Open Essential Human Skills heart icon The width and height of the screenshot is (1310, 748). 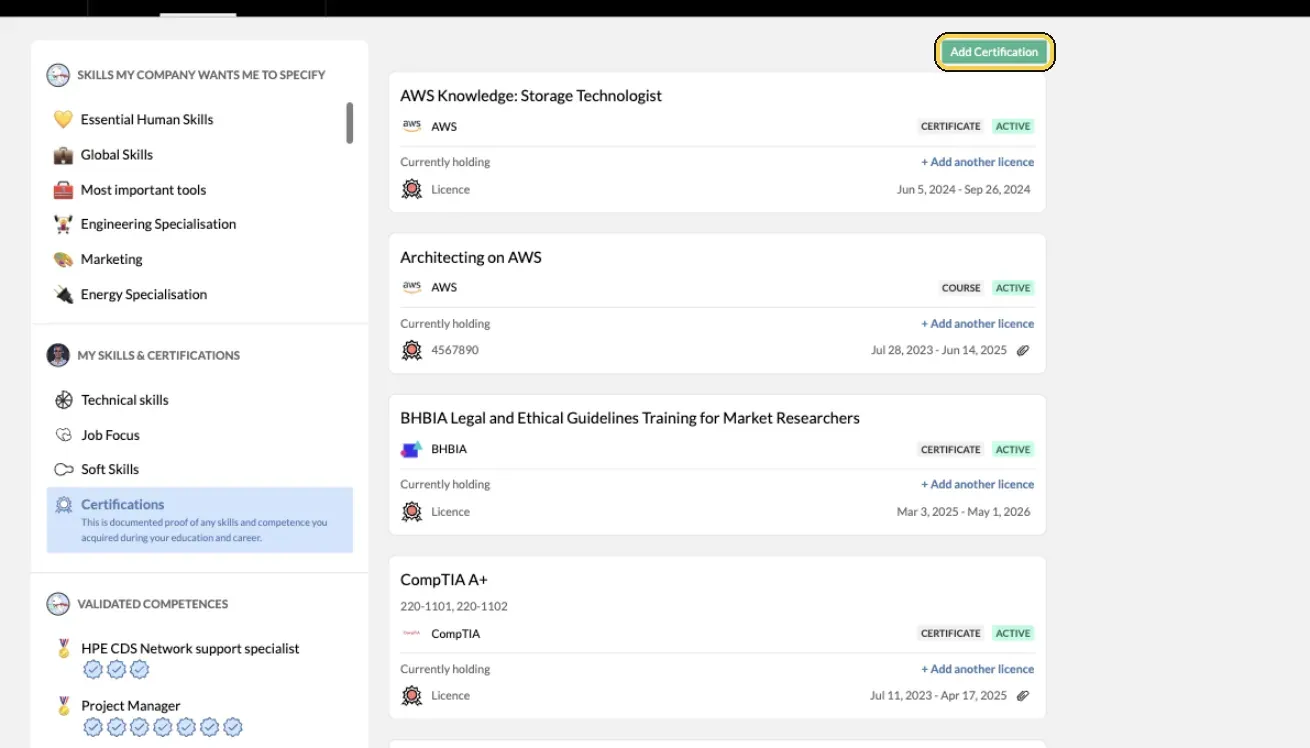63,120
